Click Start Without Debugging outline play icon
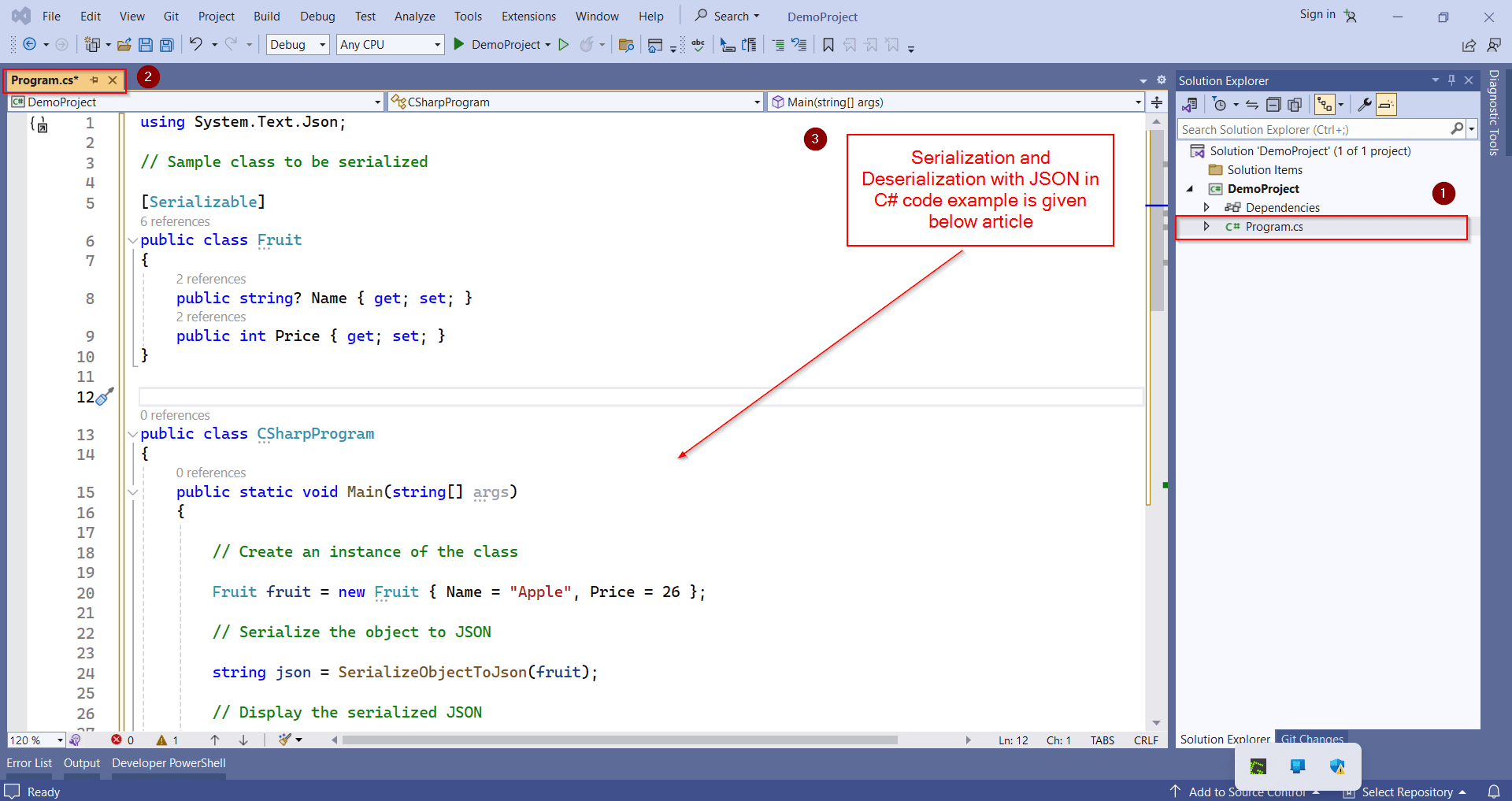The image size is (1512, 801). (x=564, y=45)
